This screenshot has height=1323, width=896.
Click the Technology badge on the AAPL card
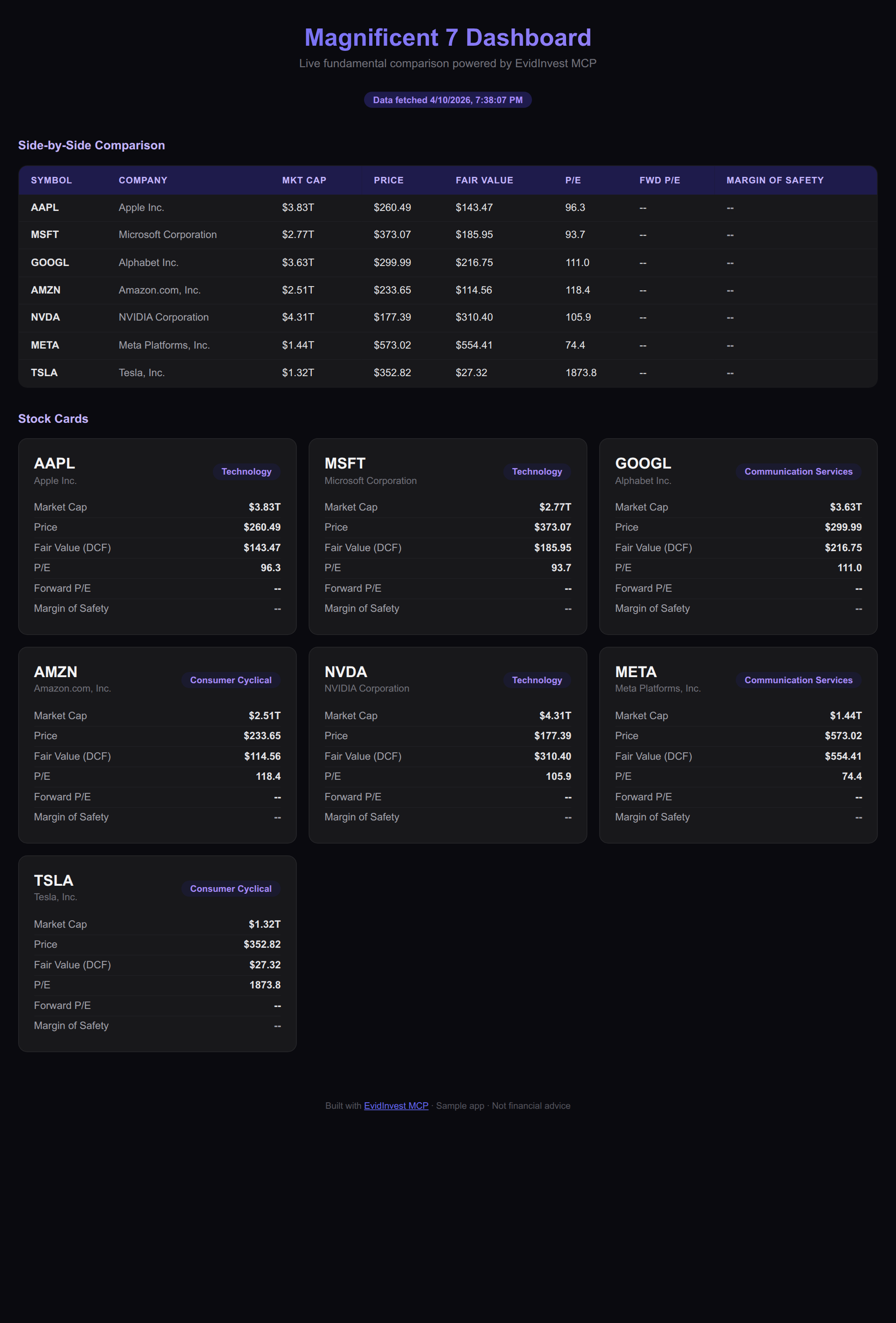(246, 471)
